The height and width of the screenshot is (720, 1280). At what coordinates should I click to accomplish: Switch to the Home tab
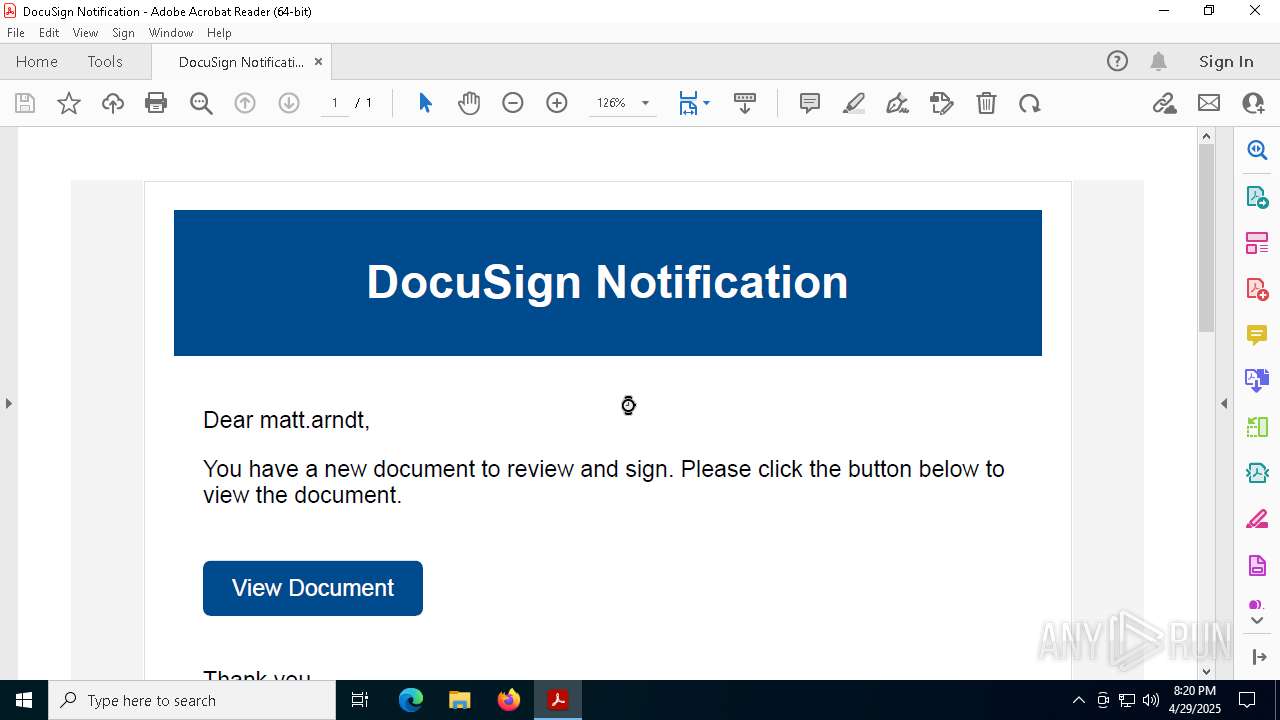pos(37,61)
